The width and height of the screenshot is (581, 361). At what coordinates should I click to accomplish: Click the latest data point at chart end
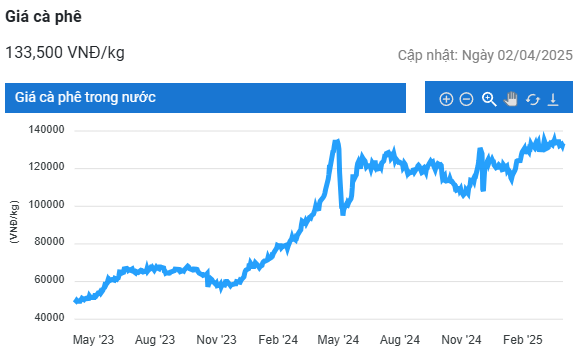coord(563,146)
